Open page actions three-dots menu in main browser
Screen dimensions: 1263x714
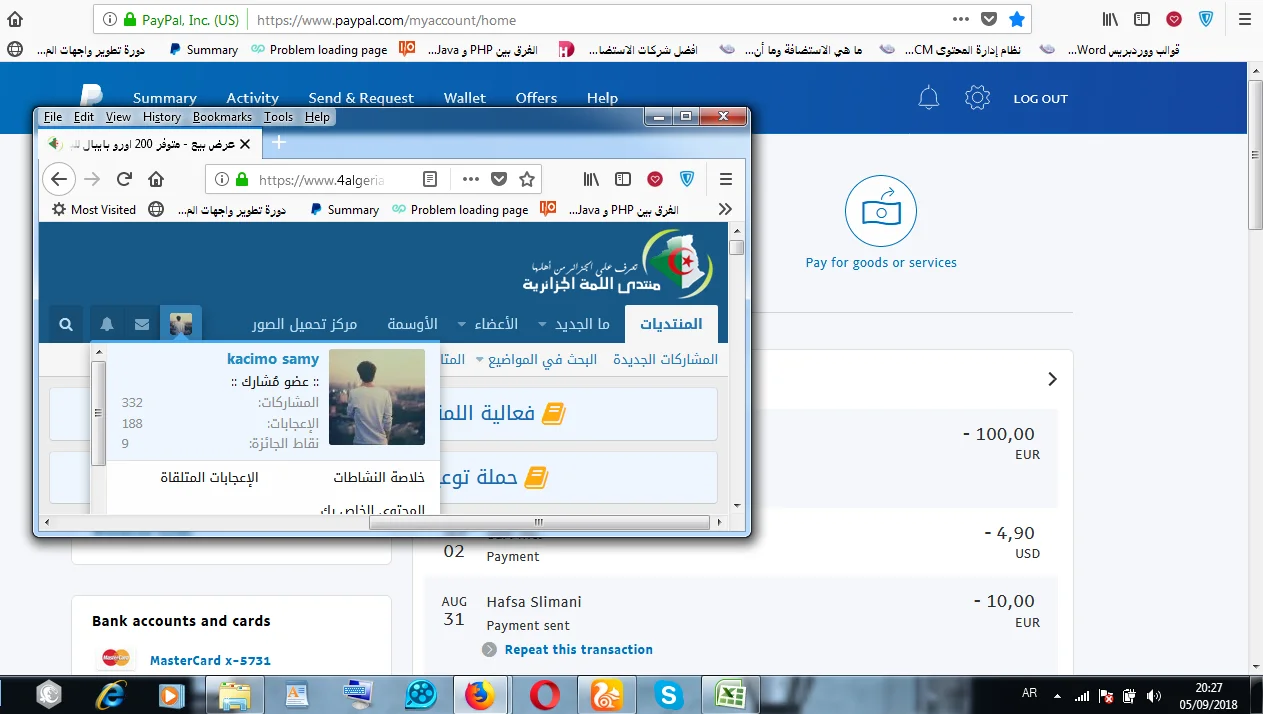click(960, 19)
